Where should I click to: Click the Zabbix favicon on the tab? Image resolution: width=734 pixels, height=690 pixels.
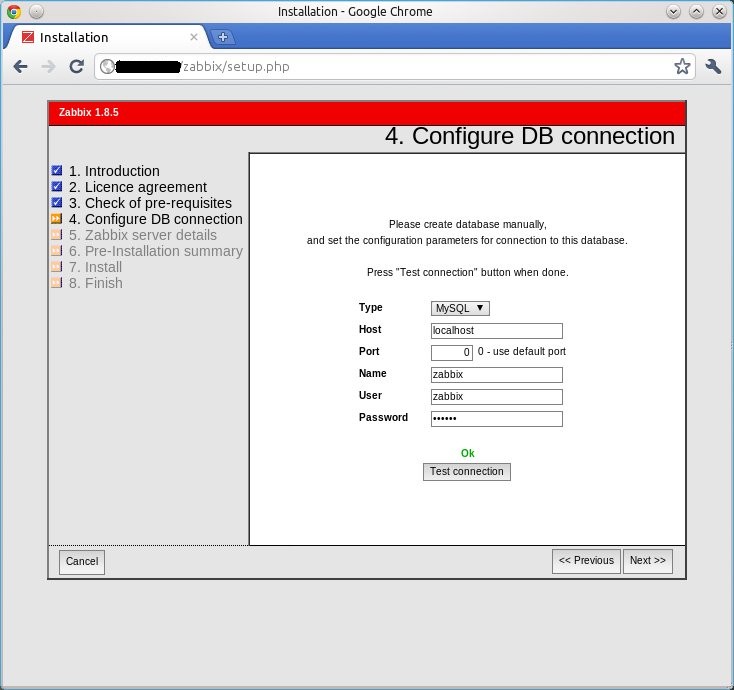[28, 37]
